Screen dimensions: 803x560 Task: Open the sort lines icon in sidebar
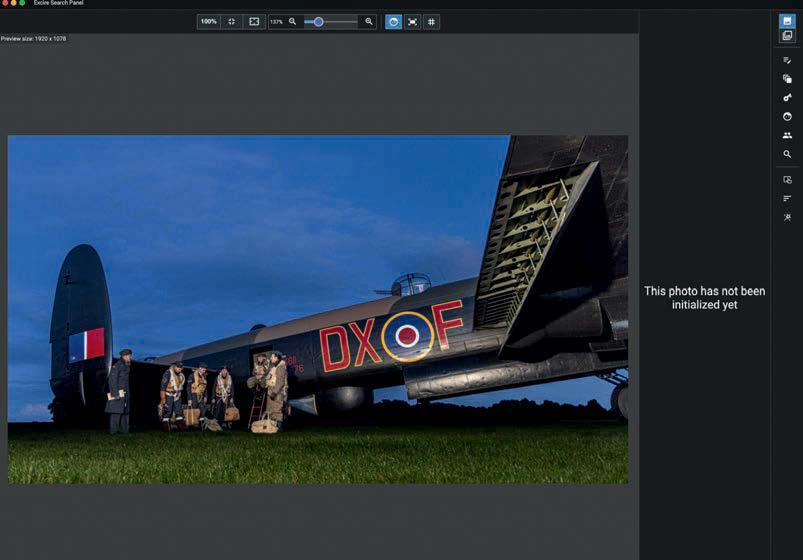coord(787,198)
